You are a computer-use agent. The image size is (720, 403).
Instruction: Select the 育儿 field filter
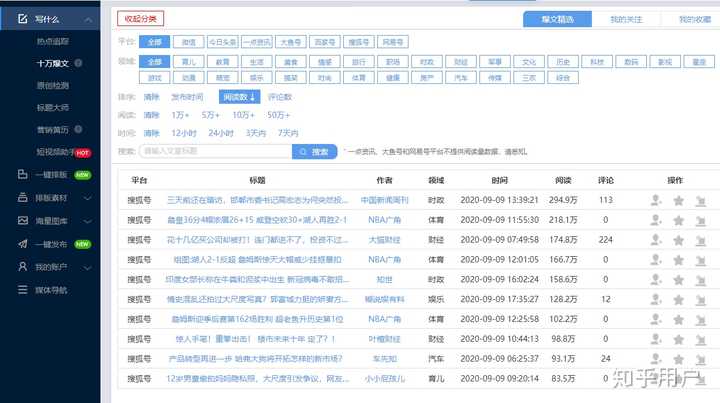point(189,62)
